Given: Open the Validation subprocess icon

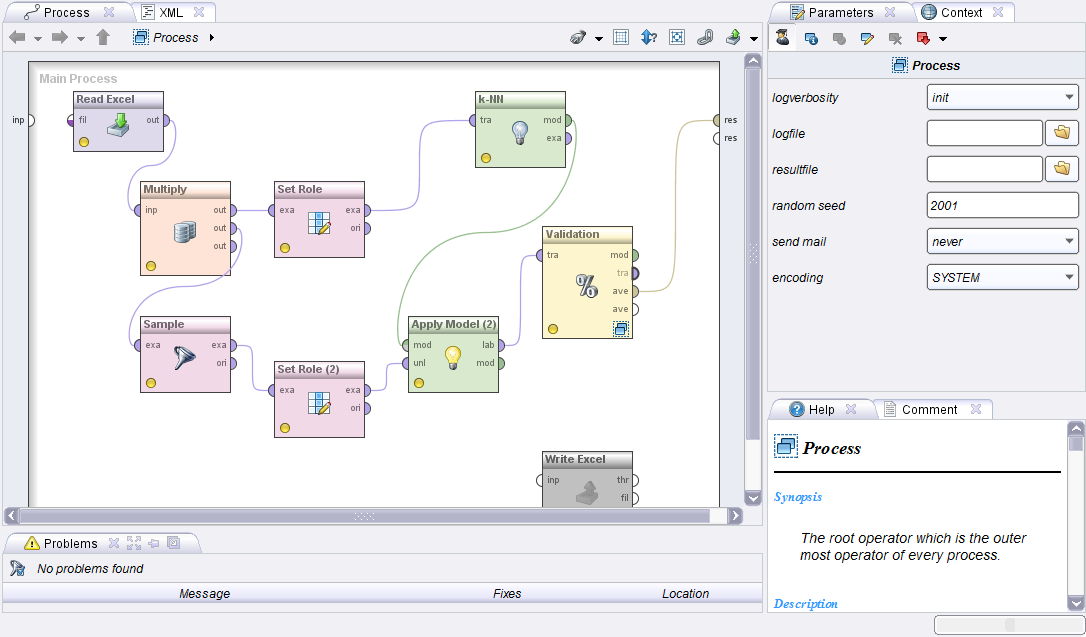Looking at the screenshot, I should click(621, 329).
